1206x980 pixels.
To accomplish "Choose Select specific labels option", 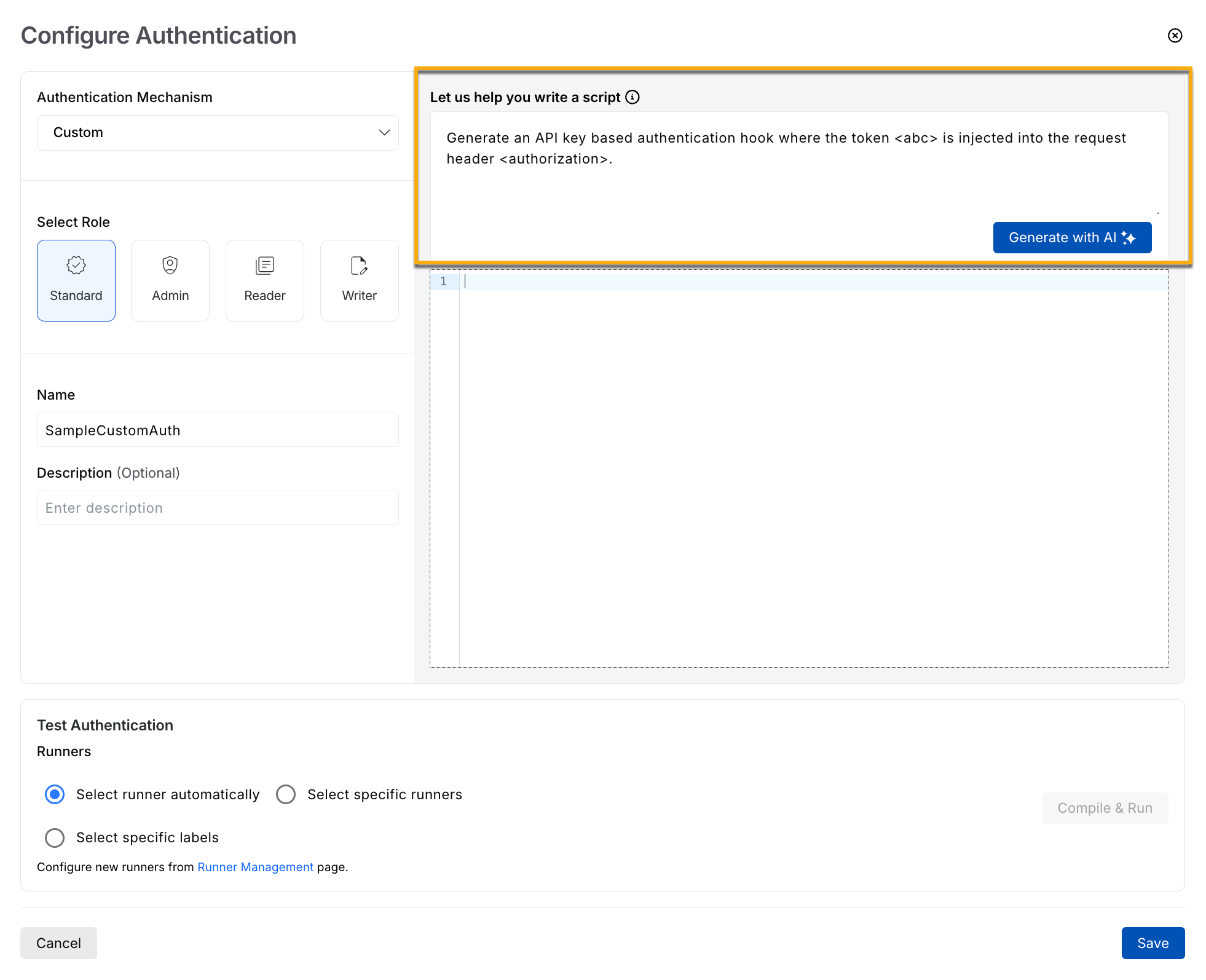I will pyautogui.click(x=55, y=837).
